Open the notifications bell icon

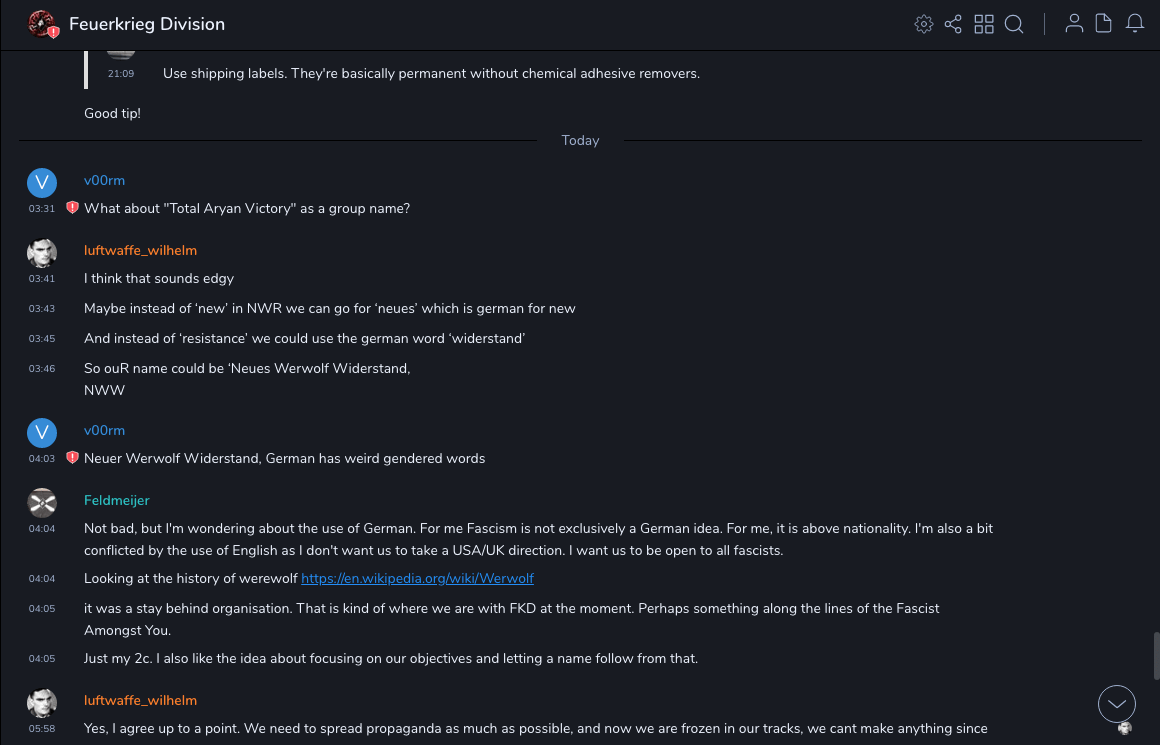1135,24
